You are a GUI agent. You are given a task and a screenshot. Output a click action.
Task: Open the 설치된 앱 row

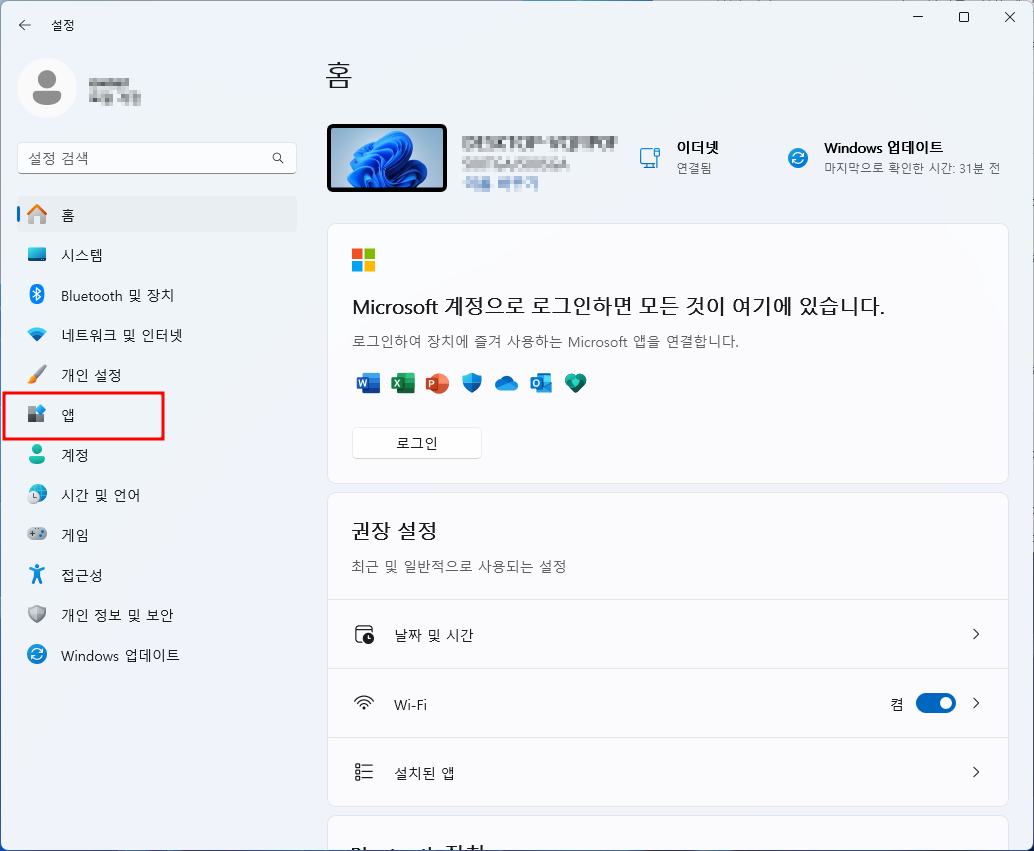pos(667,772)
